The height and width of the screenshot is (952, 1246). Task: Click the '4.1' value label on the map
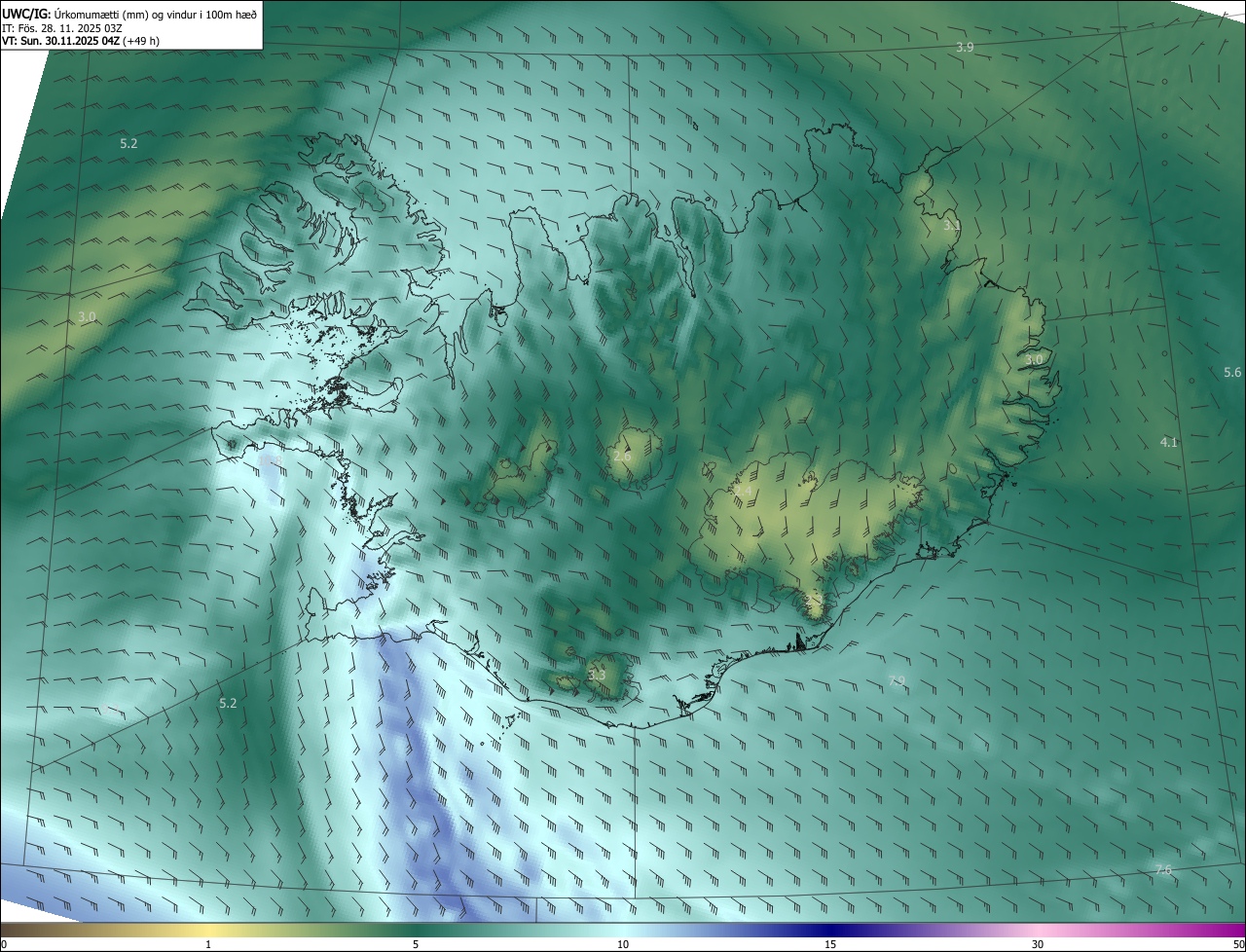tap(1169, 443)
